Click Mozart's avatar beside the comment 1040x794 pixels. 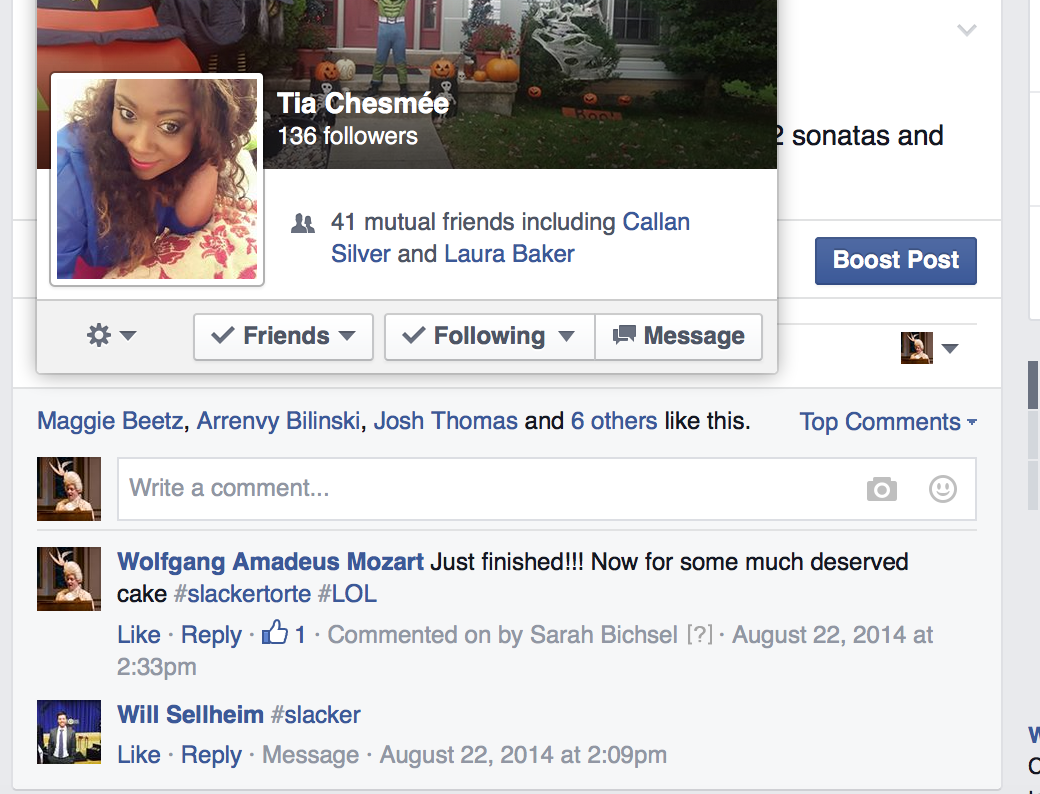(69, 579)
